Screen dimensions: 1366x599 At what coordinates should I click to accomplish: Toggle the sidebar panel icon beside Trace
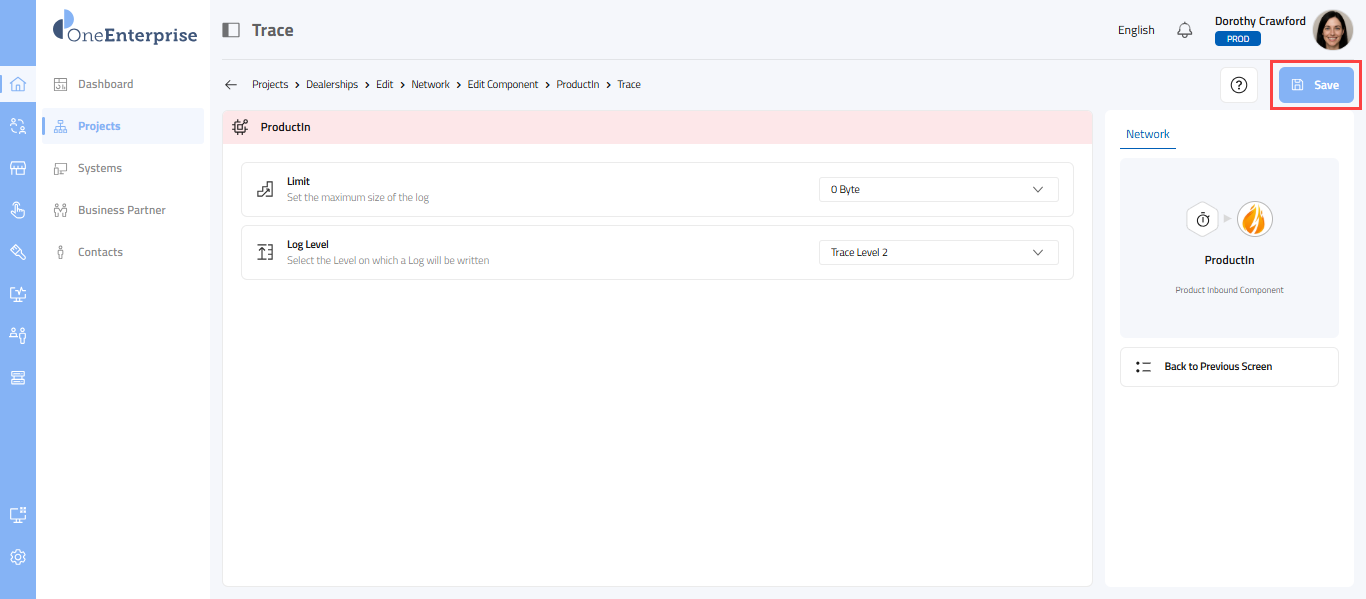[231, 30]
